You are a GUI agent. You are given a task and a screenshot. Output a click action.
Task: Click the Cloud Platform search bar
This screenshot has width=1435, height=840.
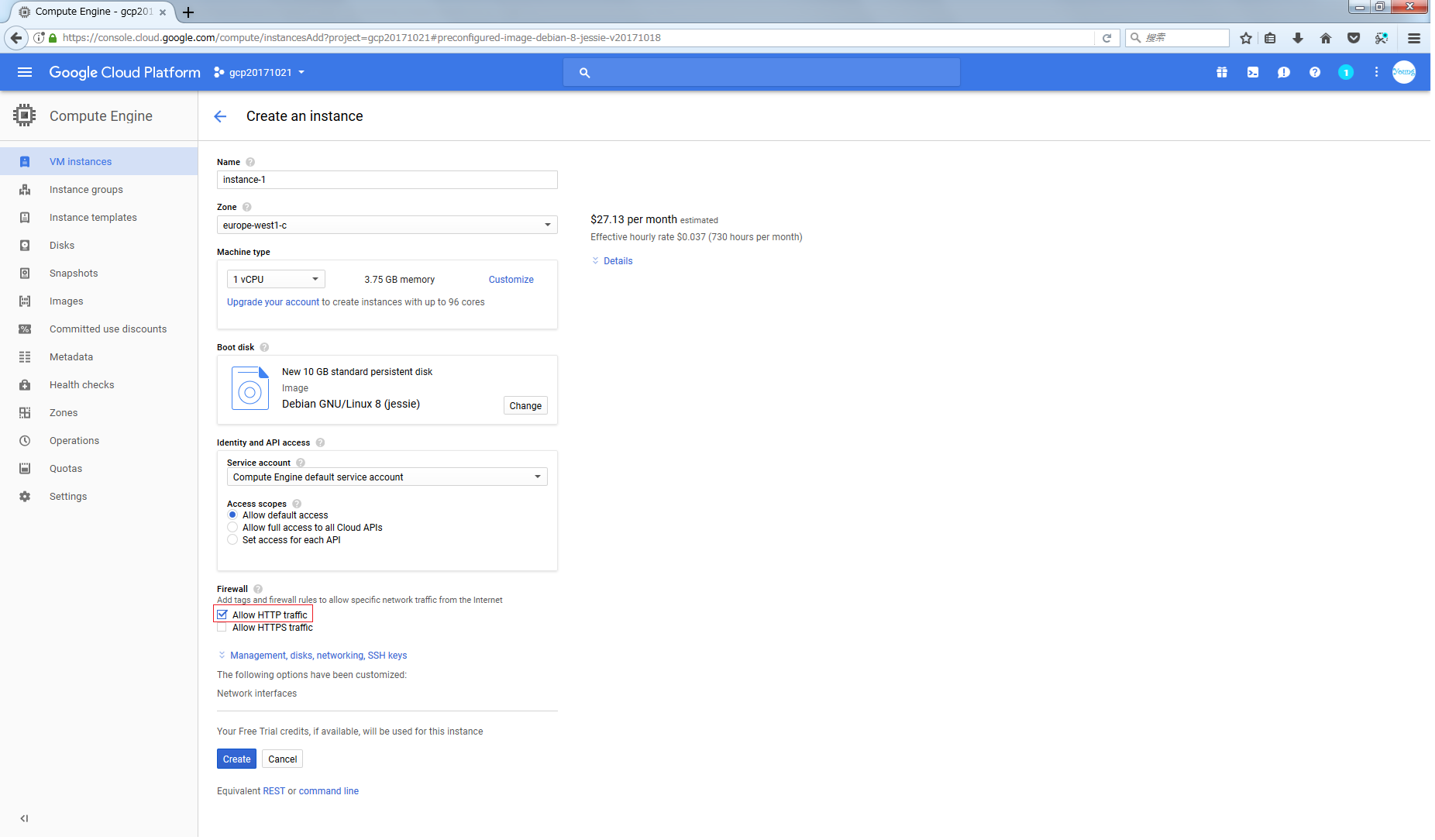point(762,72)
